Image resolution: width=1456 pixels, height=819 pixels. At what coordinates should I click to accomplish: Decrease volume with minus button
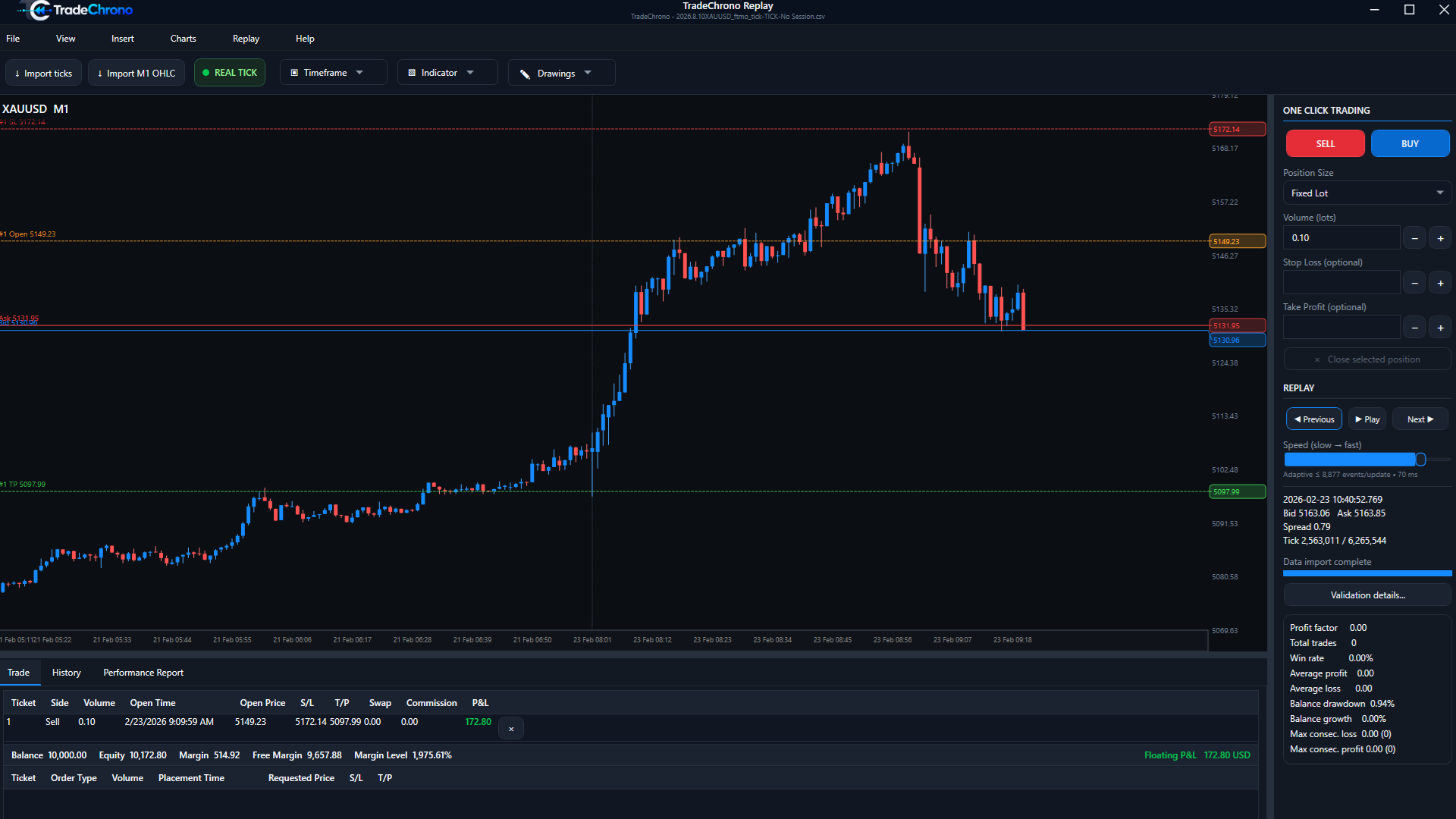point(1414,238)
